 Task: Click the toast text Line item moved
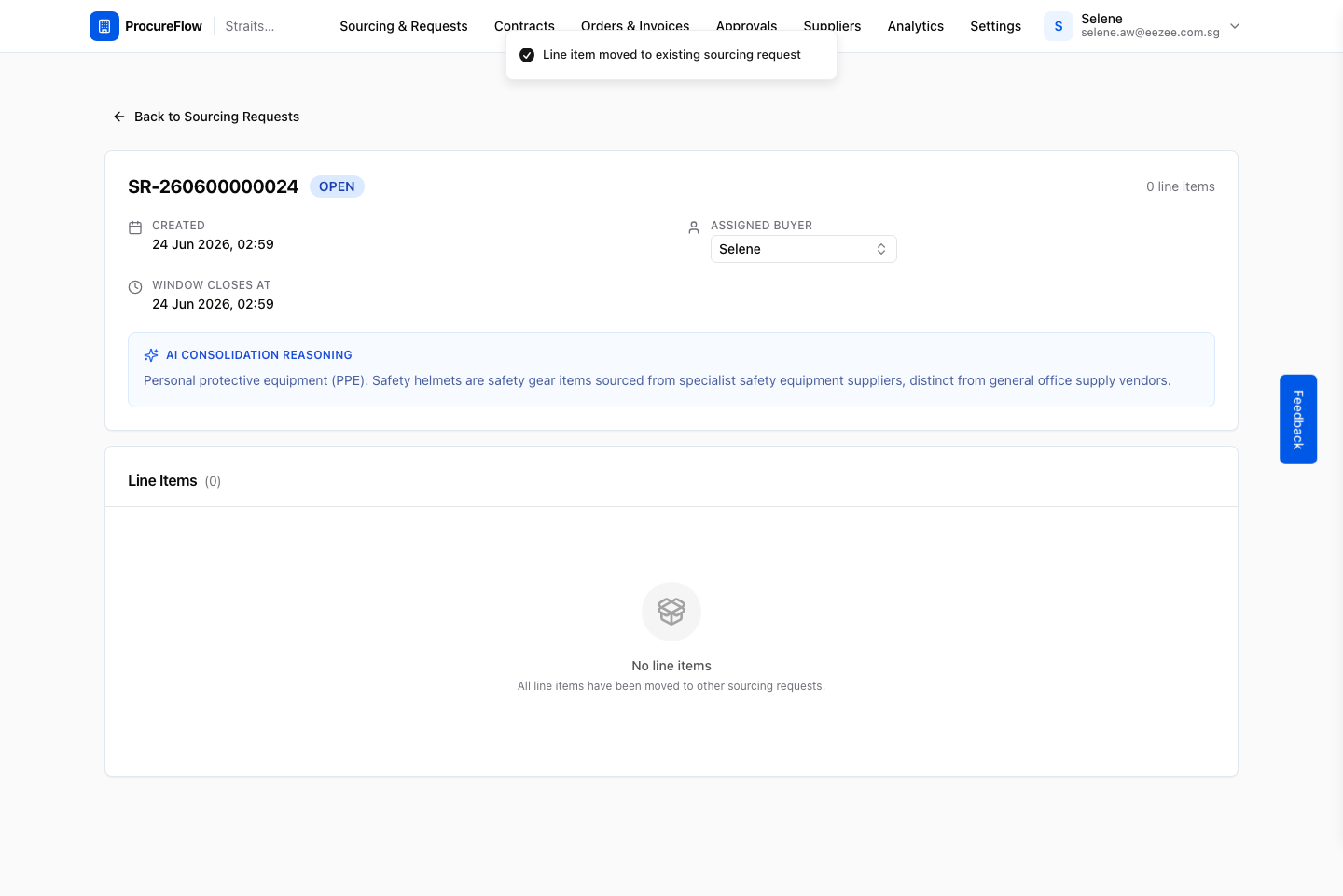pyautogui.click(x=671, y=55)
